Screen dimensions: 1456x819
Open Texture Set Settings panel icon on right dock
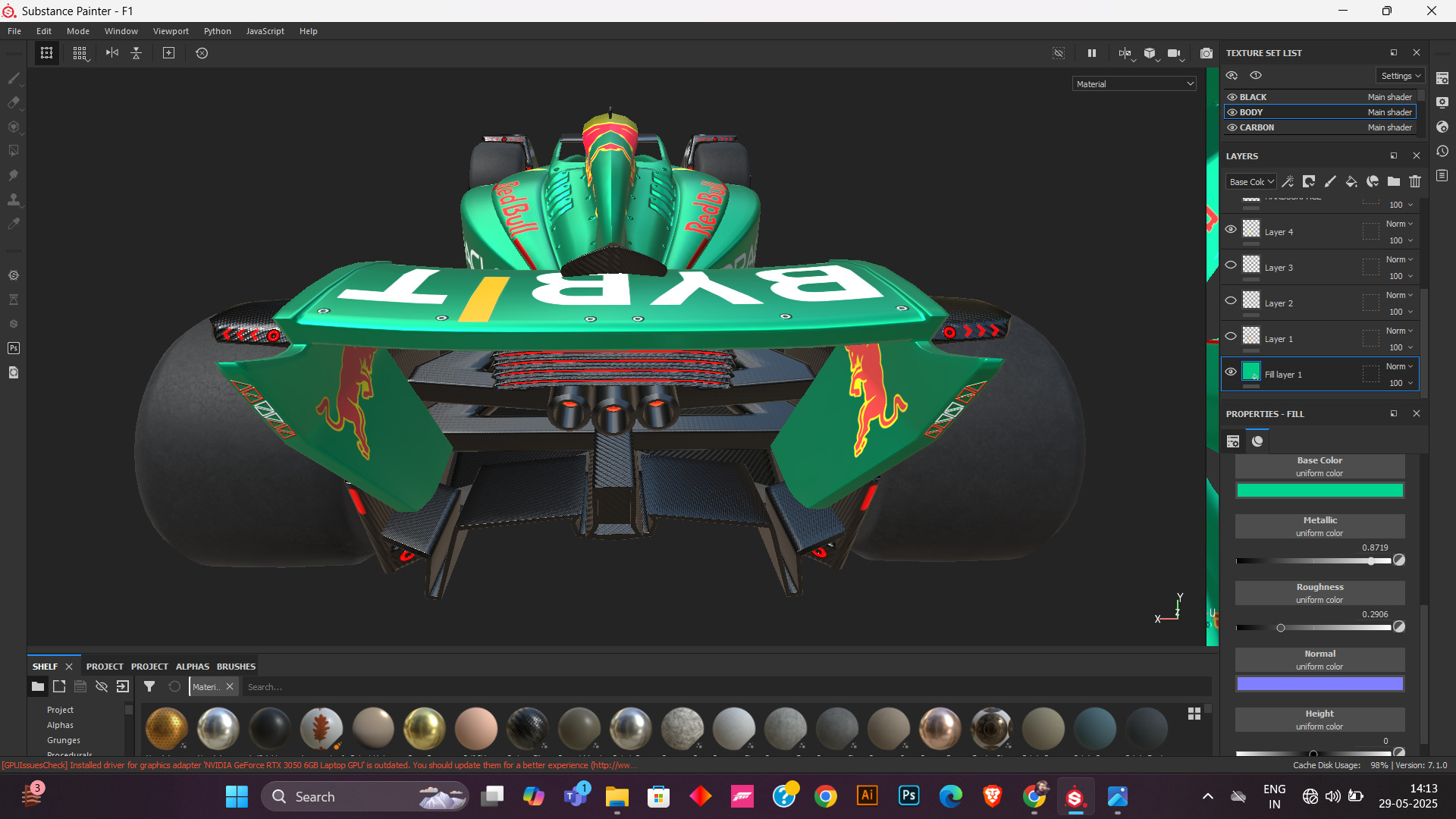click(x=1442, y=78)
